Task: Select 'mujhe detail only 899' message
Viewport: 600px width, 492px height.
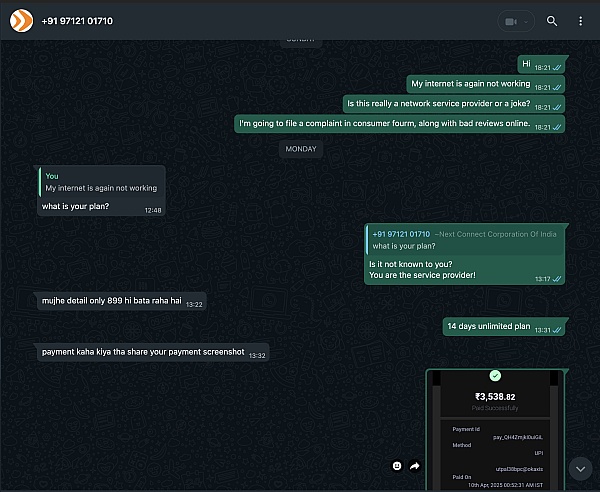Action: (x=122, y=301)
